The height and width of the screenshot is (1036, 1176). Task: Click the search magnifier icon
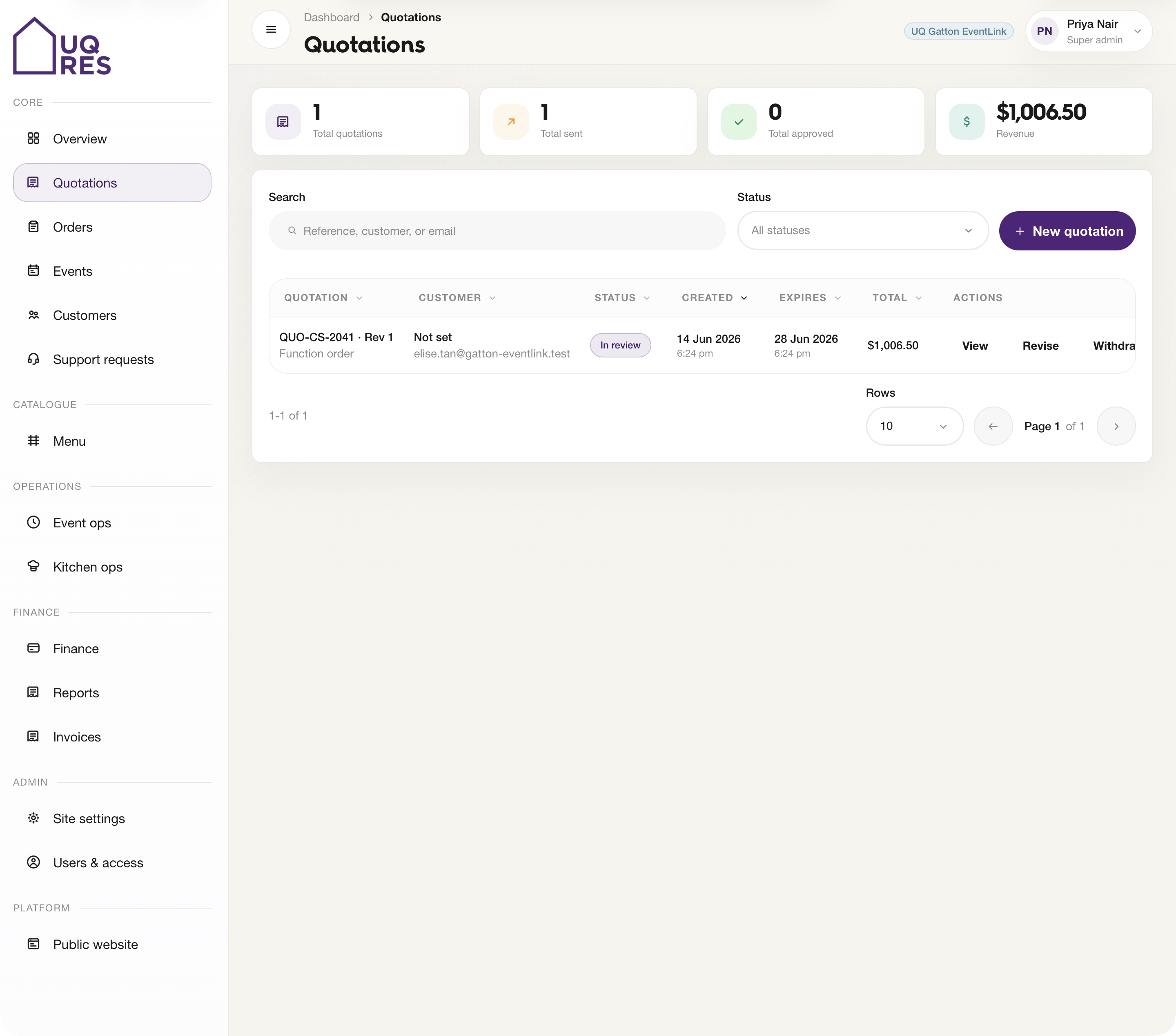292,230
